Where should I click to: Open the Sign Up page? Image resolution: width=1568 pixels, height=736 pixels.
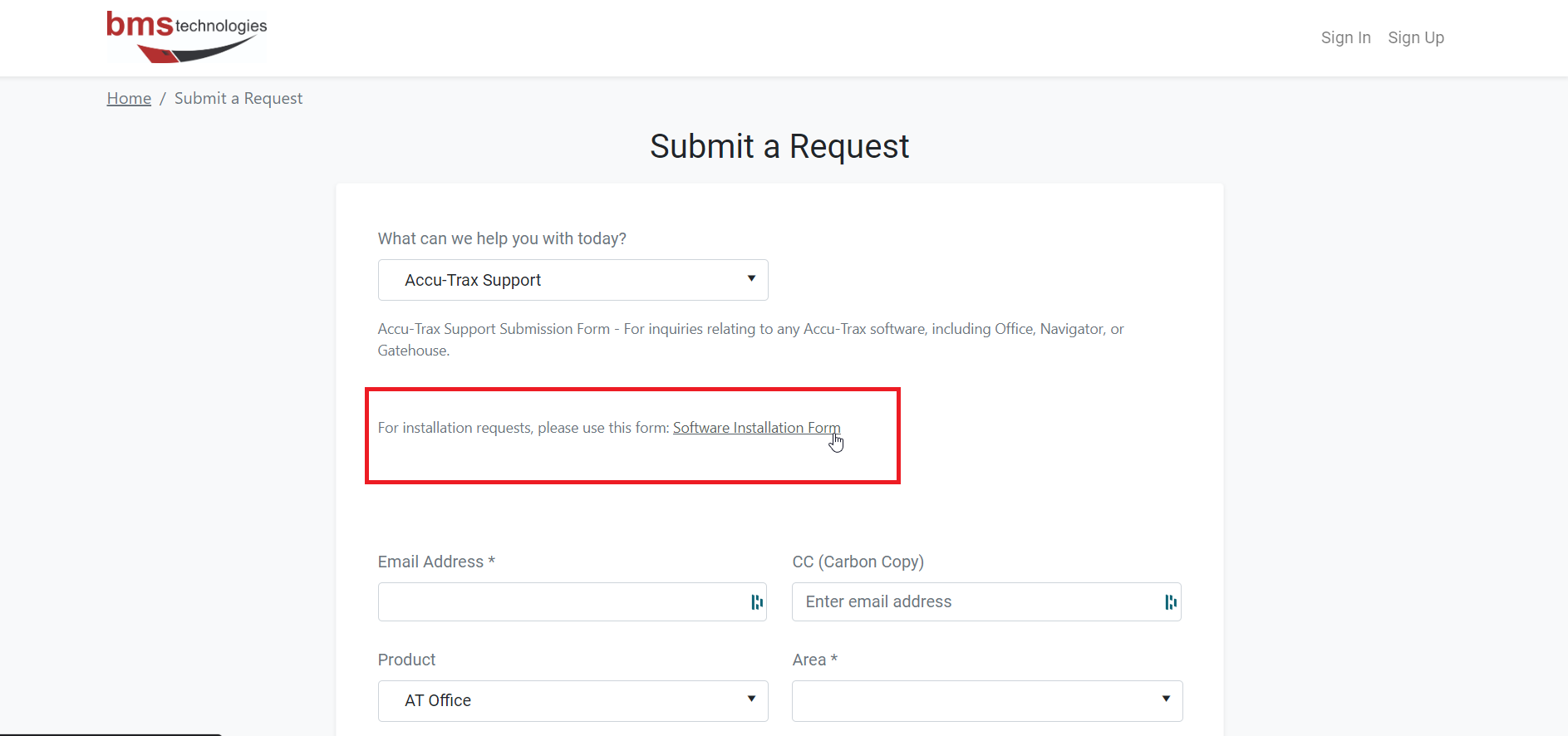(1416, 37)
